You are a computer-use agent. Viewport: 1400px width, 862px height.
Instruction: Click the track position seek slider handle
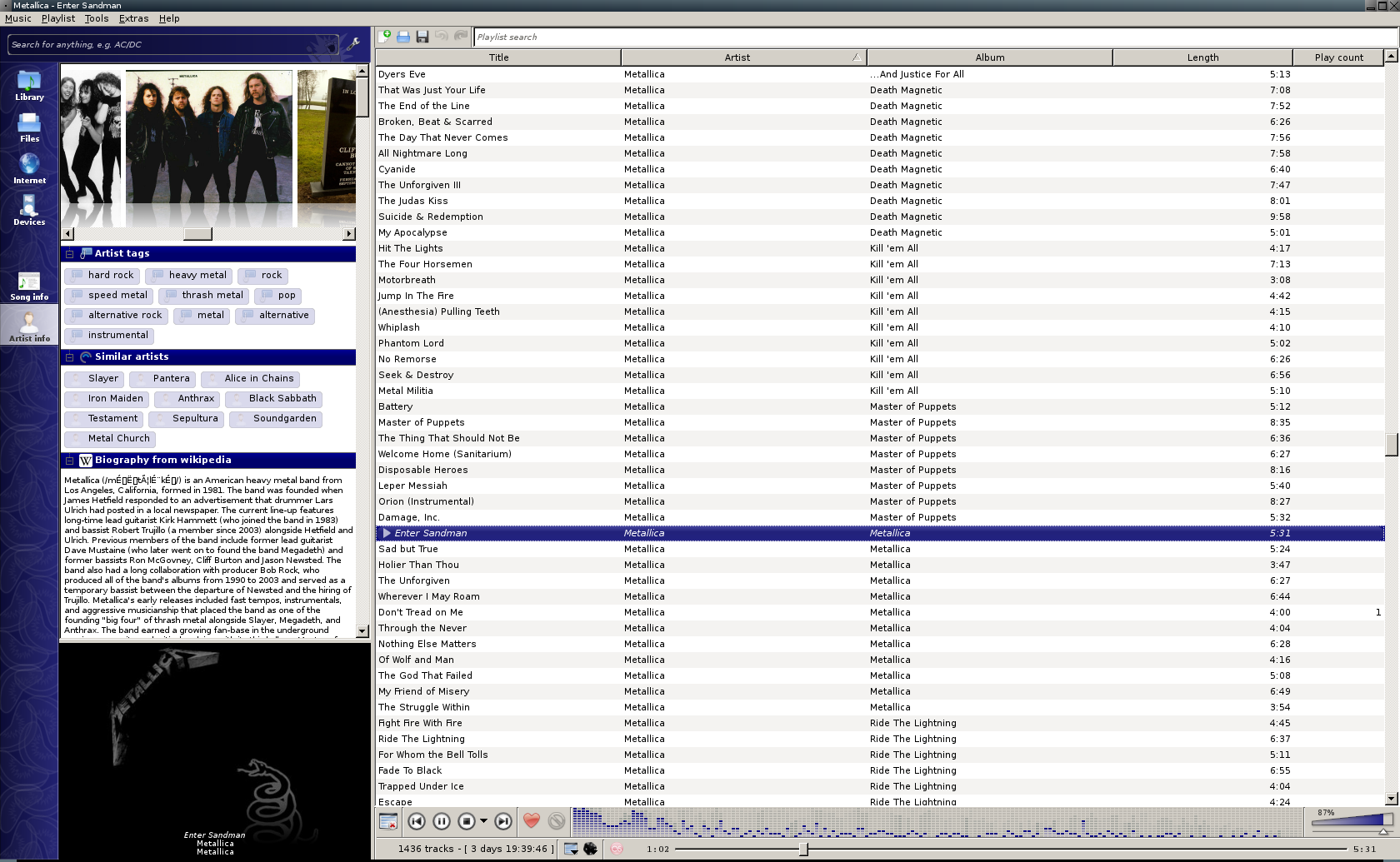click(803, 849)
